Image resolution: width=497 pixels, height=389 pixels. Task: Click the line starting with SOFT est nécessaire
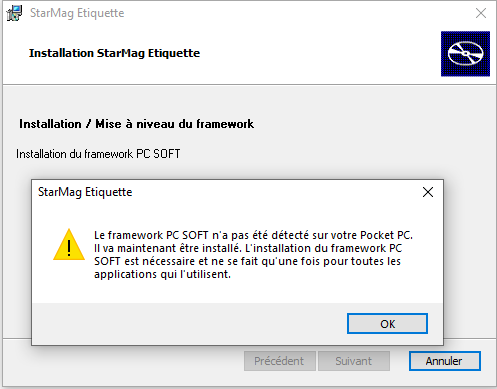click(x=247, y=261)
